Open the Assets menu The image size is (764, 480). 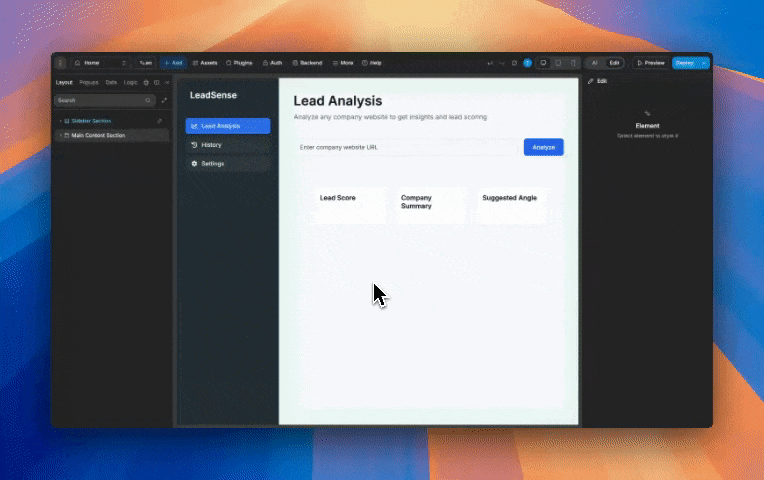tap(205, 63)
